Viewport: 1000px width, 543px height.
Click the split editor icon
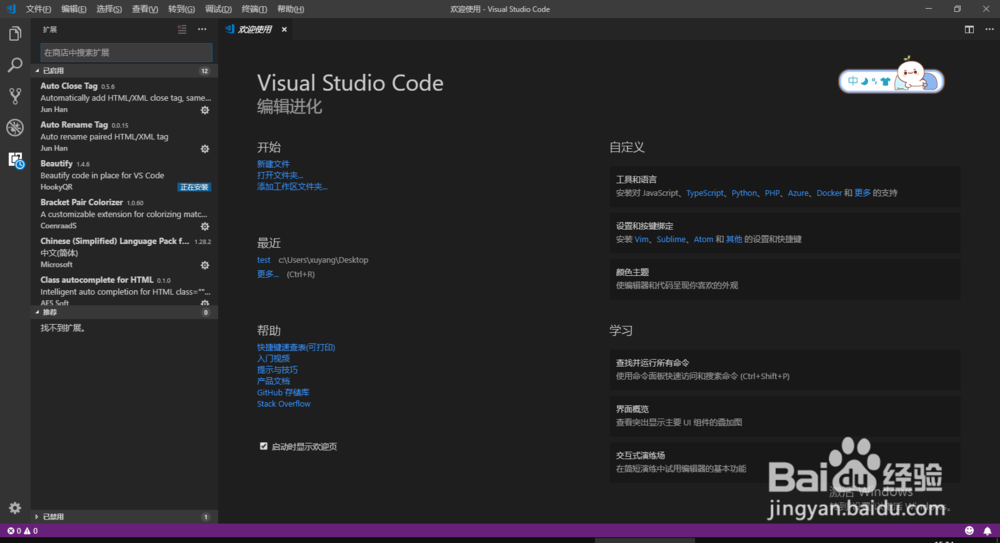point(969,29)
